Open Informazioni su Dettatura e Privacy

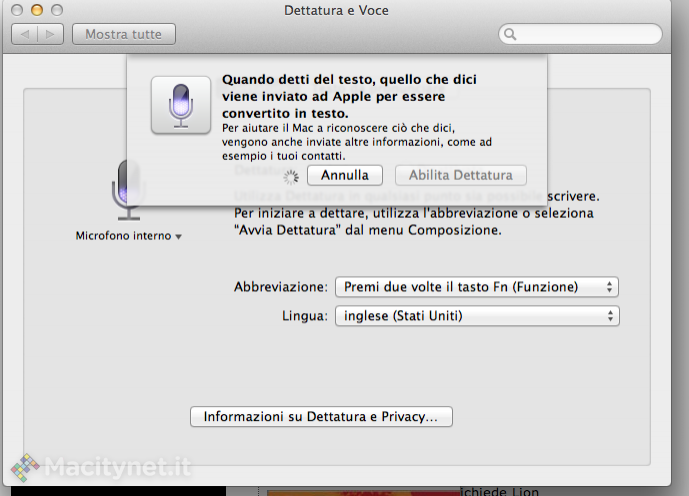click(x=321, y=416)
